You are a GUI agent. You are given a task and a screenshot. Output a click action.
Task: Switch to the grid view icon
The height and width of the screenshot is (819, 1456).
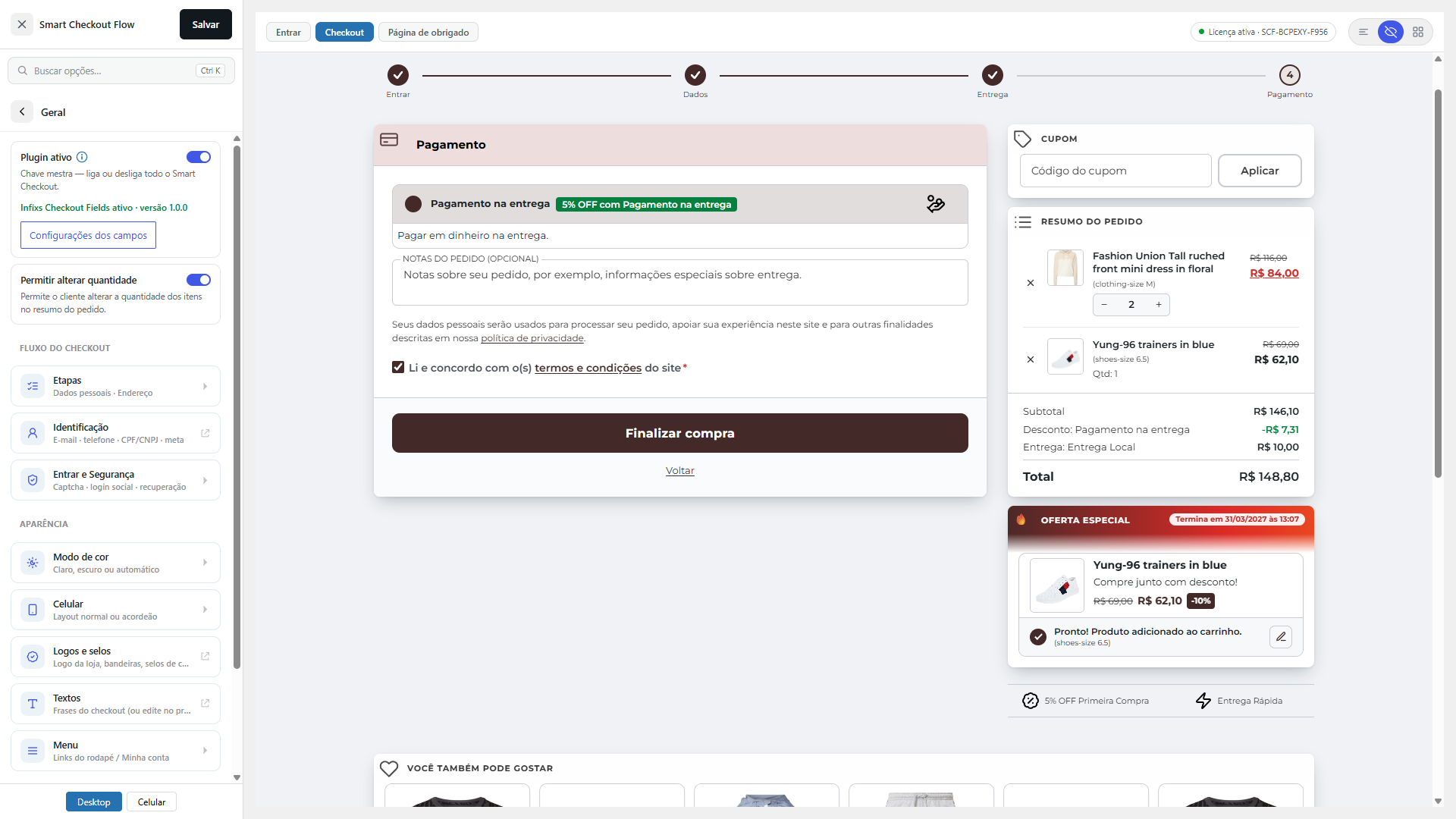[x=1418, y=32]
